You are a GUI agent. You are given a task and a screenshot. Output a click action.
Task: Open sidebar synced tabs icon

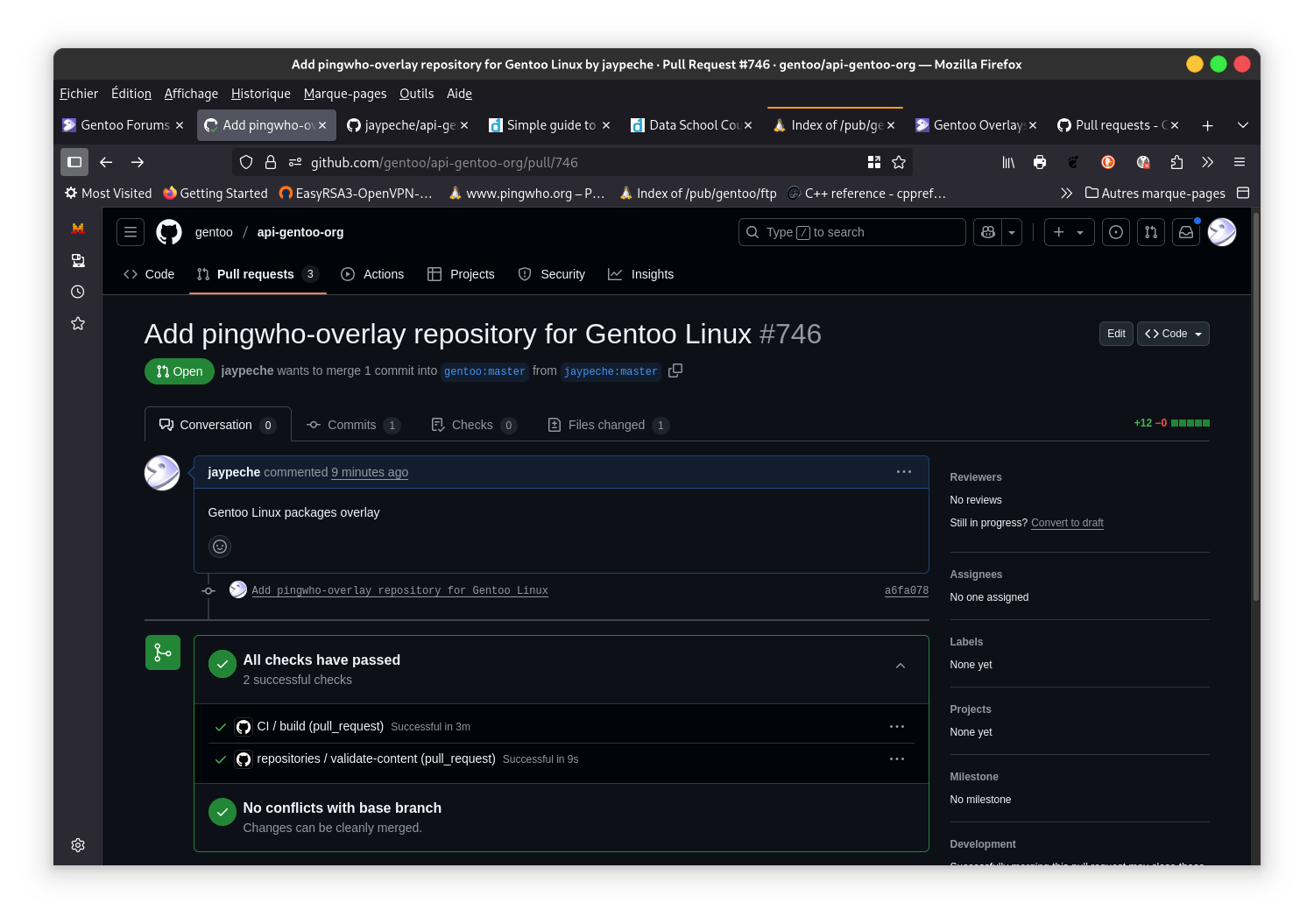78,260
